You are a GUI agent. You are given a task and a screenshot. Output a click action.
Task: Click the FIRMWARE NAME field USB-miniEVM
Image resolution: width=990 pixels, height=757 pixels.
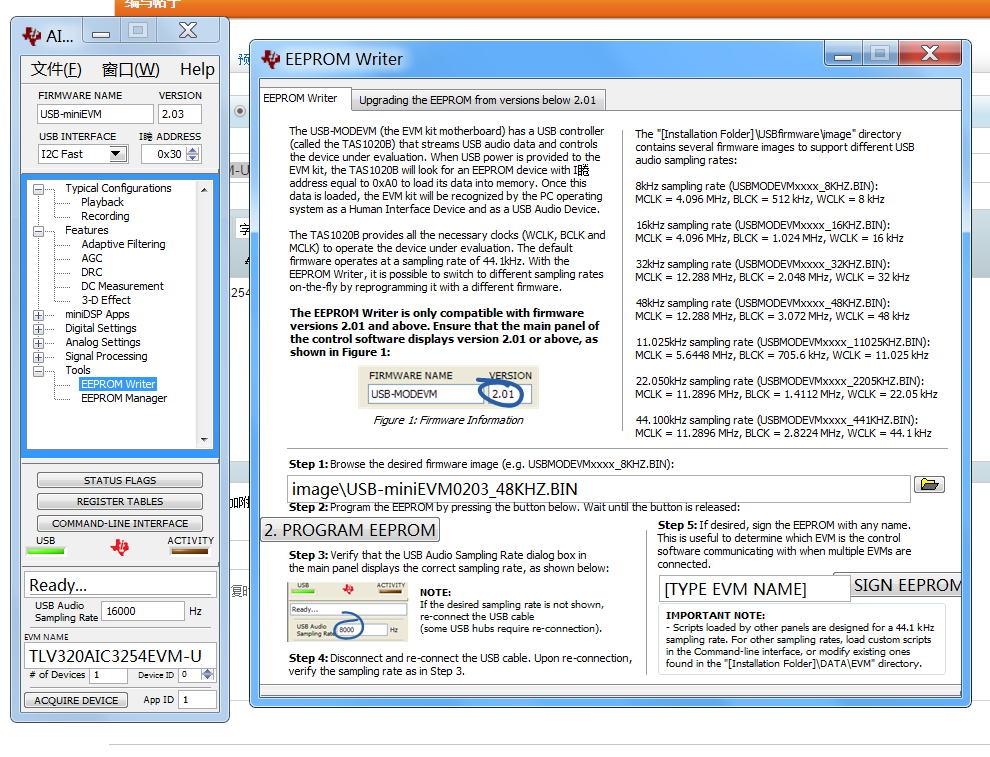(95, 114)
